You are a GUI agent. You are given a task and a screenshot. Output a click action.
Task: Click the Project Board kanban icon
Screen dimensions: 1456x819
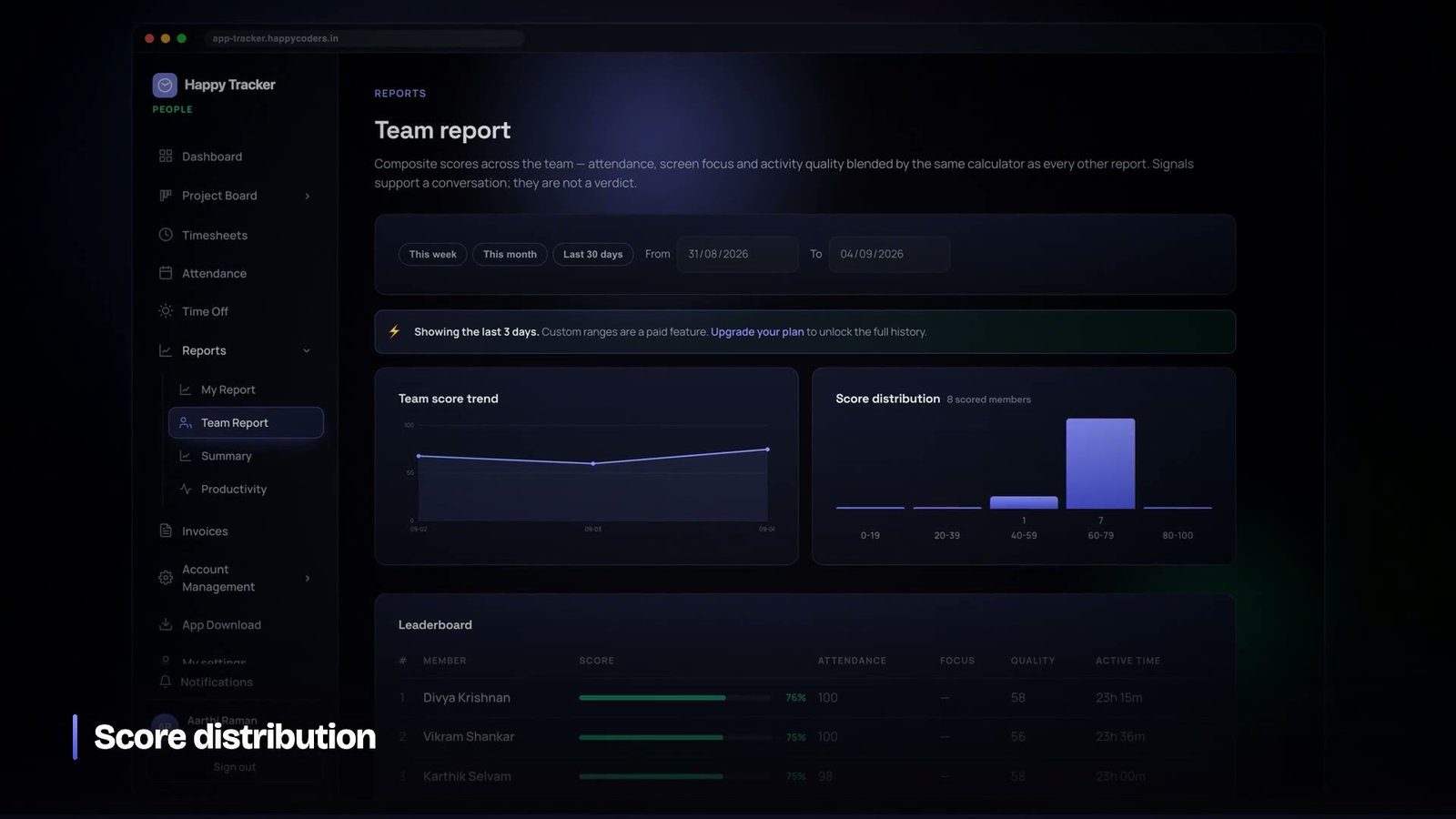pos(166,196)
